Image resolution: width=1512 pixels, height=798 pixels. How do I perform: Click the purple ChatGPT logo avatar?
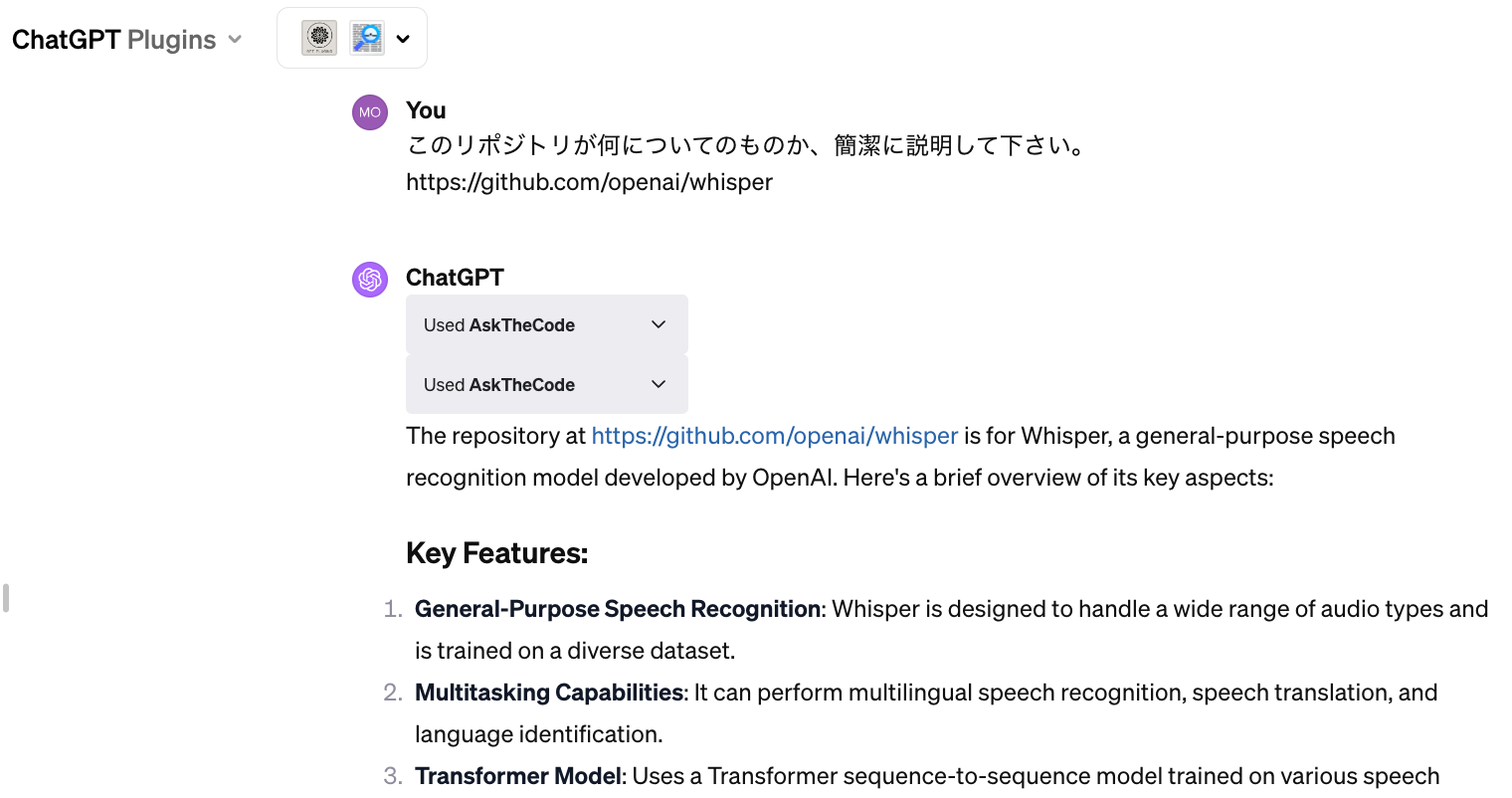coord(370,280)
